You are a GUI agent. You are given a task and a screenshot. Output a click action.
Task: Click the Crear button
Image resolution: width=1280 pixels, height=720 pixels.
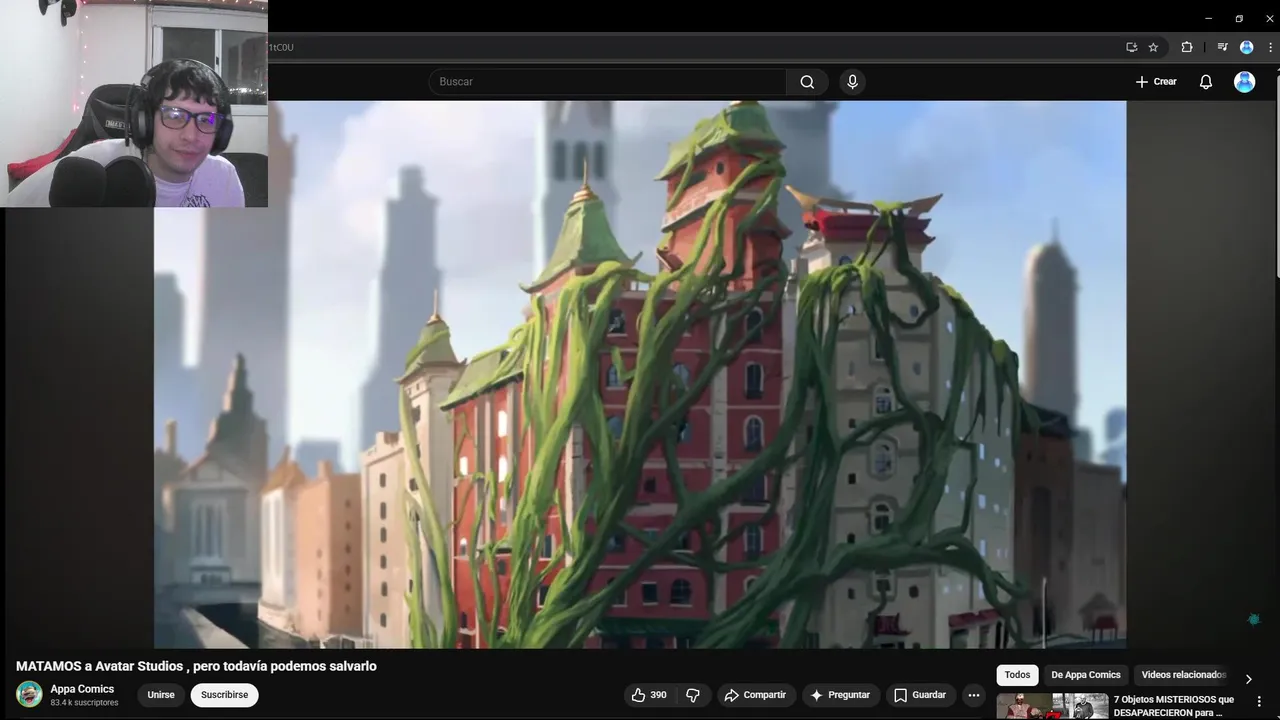[x=1156, y=82]
